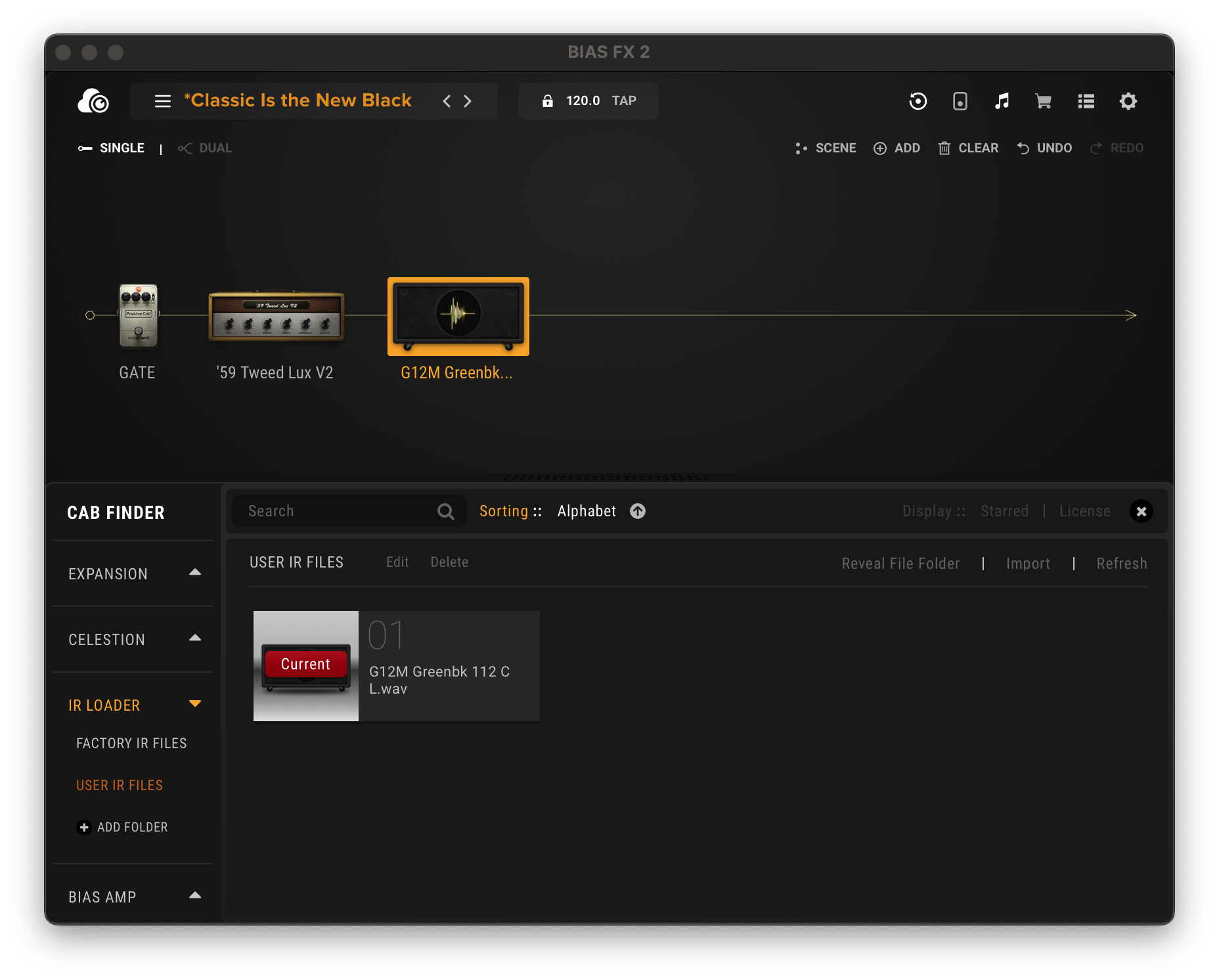Viewport: 1219px width, 980px height.
Task: Open the pedal device icon
Action: point(960,101)
